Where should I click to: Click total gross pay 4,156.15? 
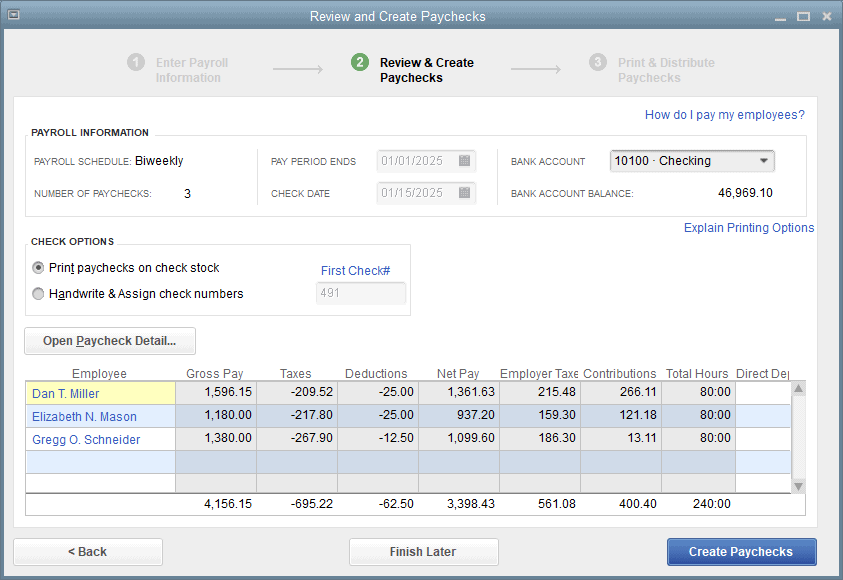pyautogui.click(x=228, y=504)
